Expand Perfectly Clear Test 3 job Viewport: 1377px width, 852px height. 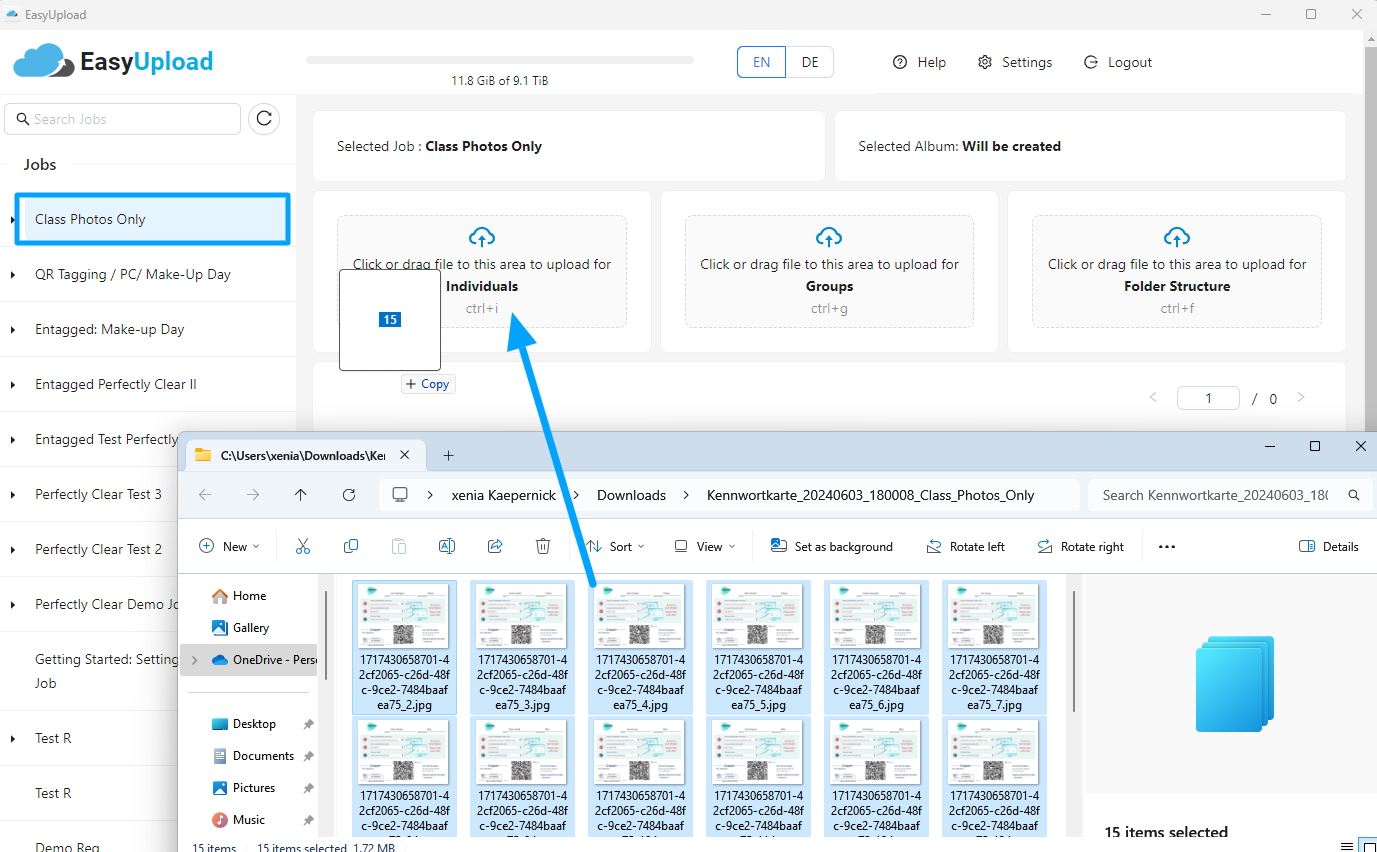coord(11,495)
